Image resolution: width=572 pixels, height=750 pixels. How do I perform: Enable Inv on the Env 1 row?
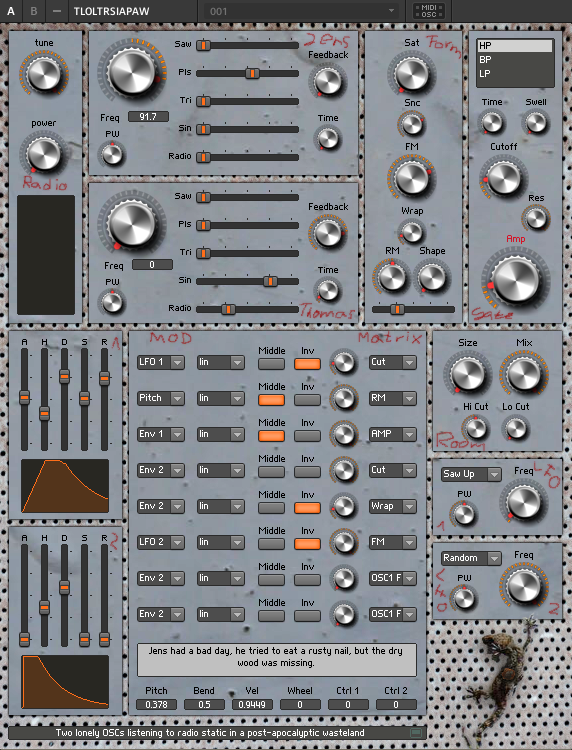click(x=307, y=436)
